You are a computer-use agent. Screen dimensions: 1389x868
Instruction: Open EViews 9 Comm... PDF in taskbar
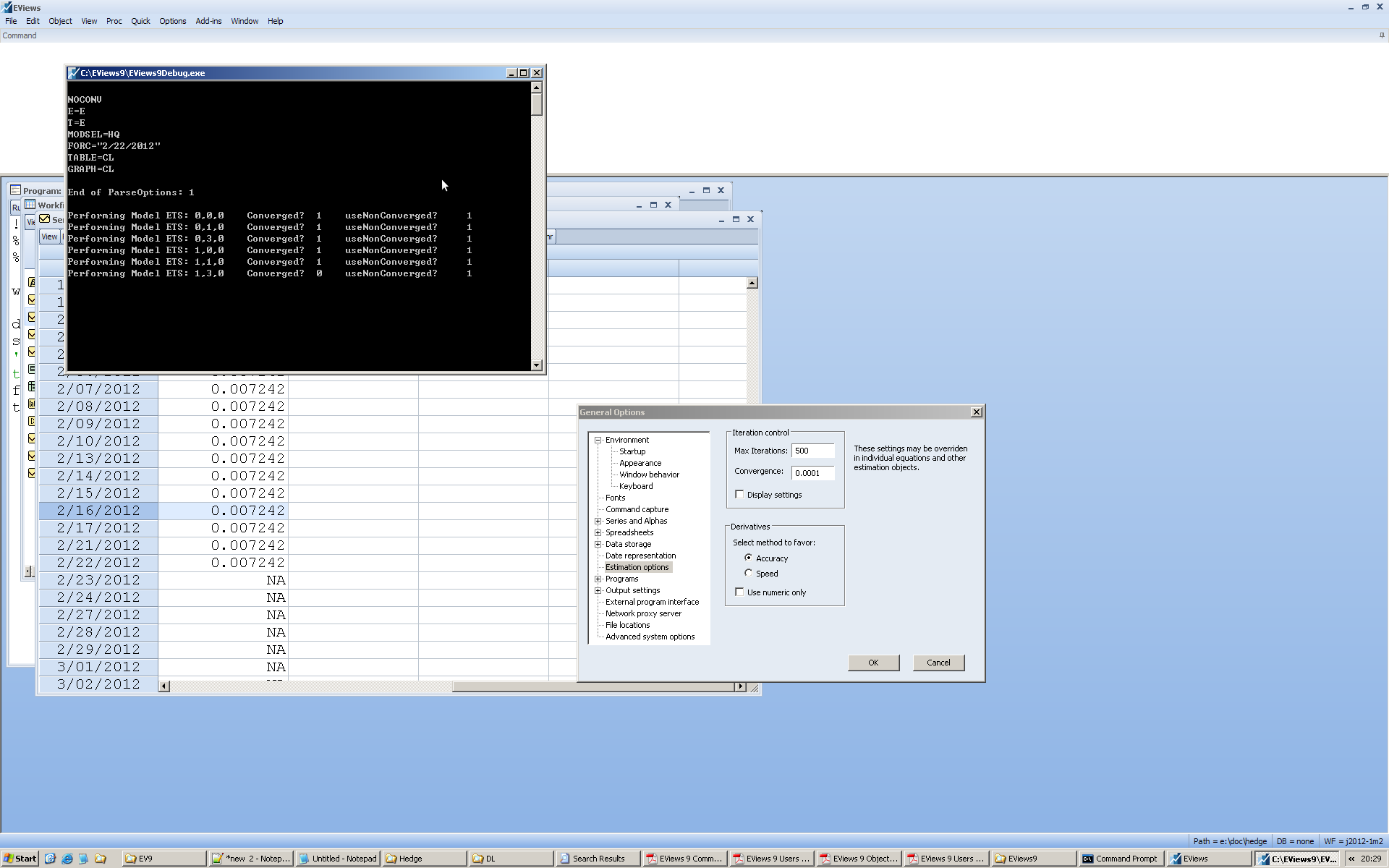[x=684, y=859]
